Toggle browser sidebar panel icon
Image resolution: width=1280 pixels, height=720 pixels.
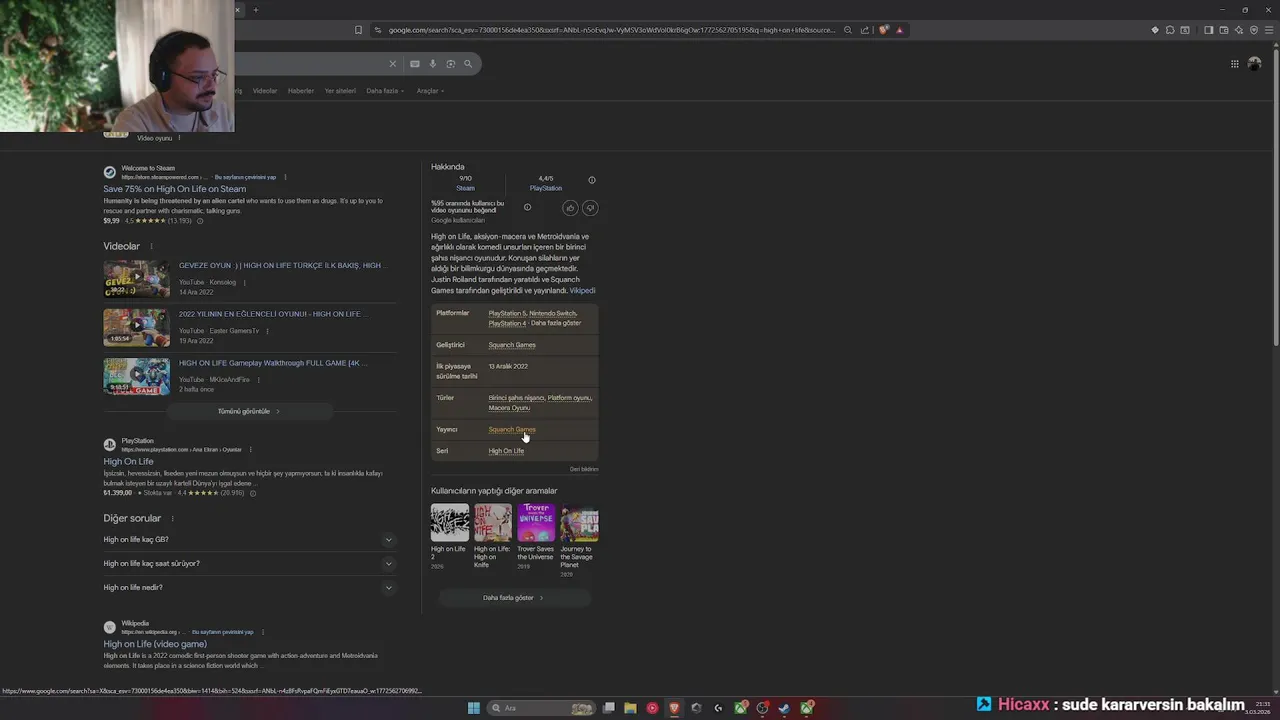pyautogui.click(x=1208, y=30)
